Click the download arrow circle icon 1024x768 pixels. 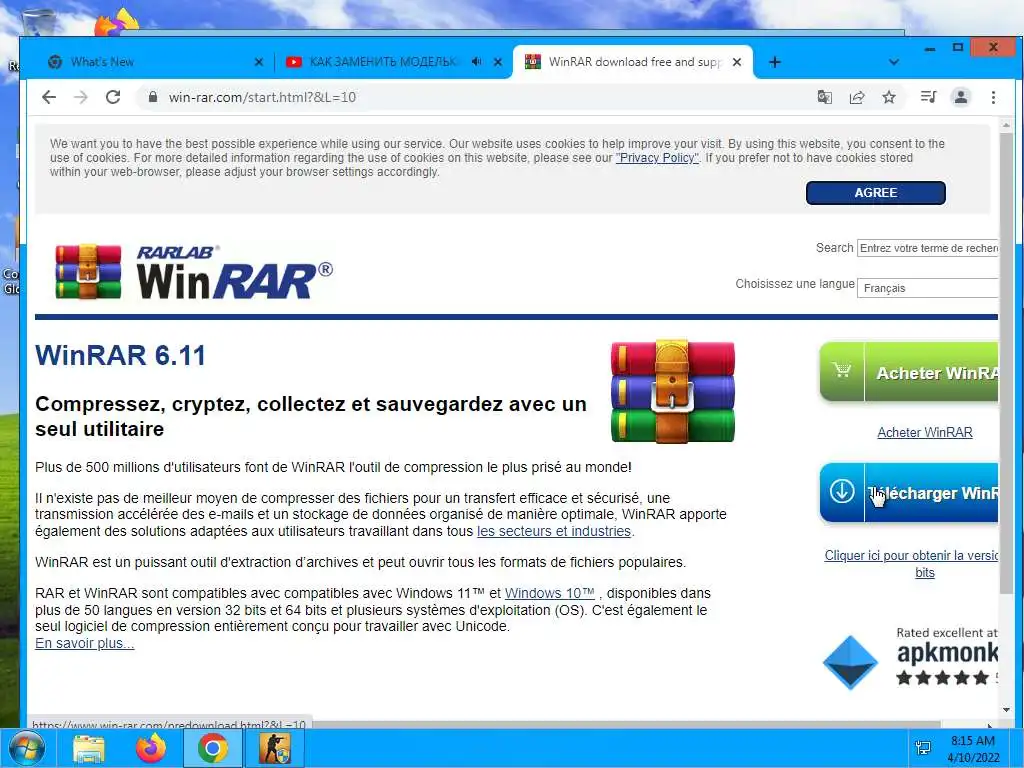(x=842, y=491)
